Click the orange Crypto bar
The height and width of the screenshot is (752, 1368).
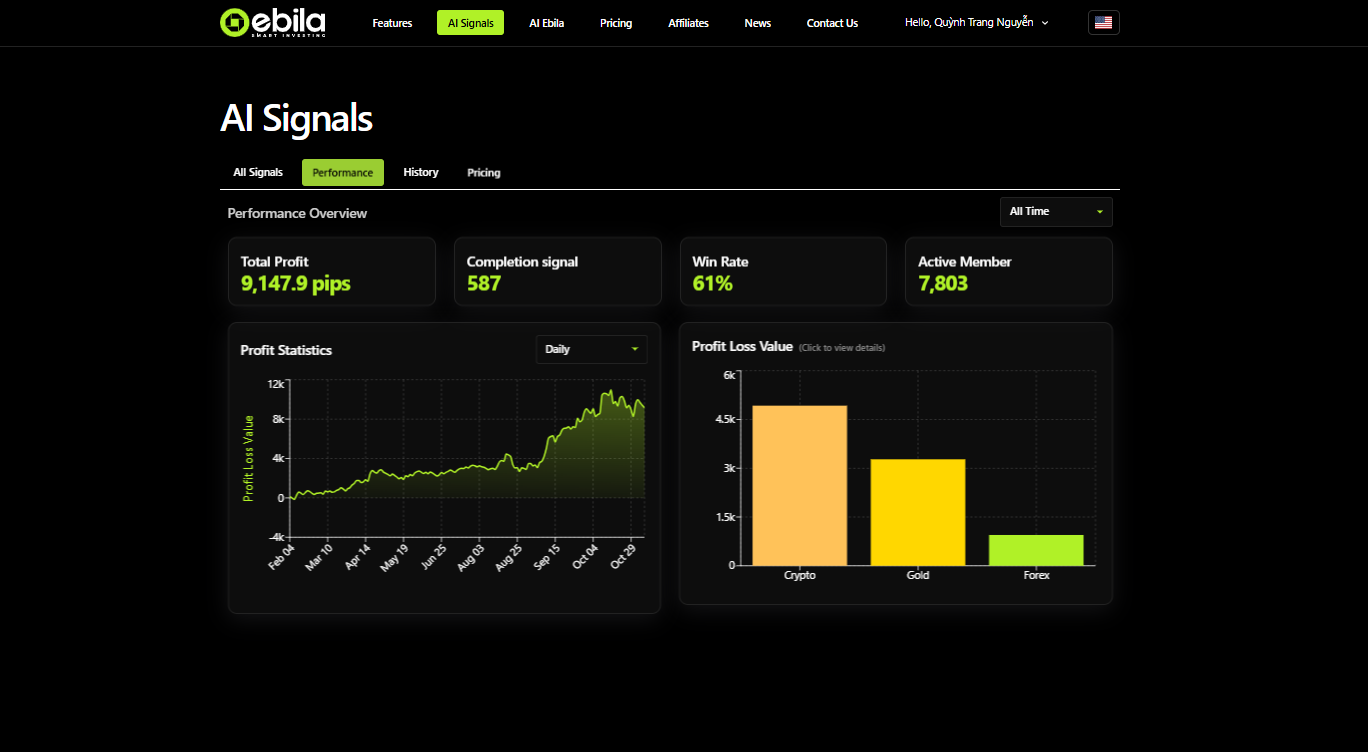799,485
